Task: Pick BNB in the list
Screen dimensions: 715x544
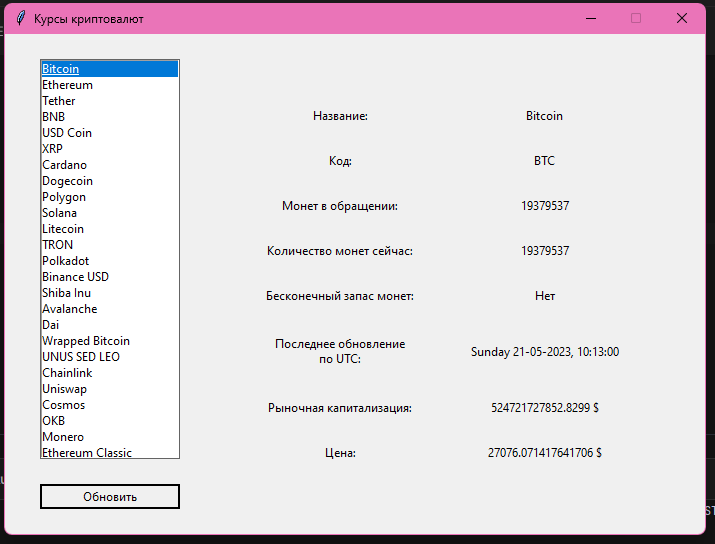Action: 110,117
